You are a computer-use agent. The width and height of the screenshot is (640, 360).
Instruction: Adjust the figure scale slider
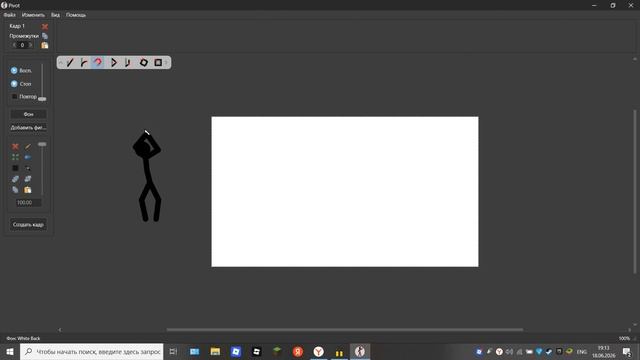coord(42,144)
